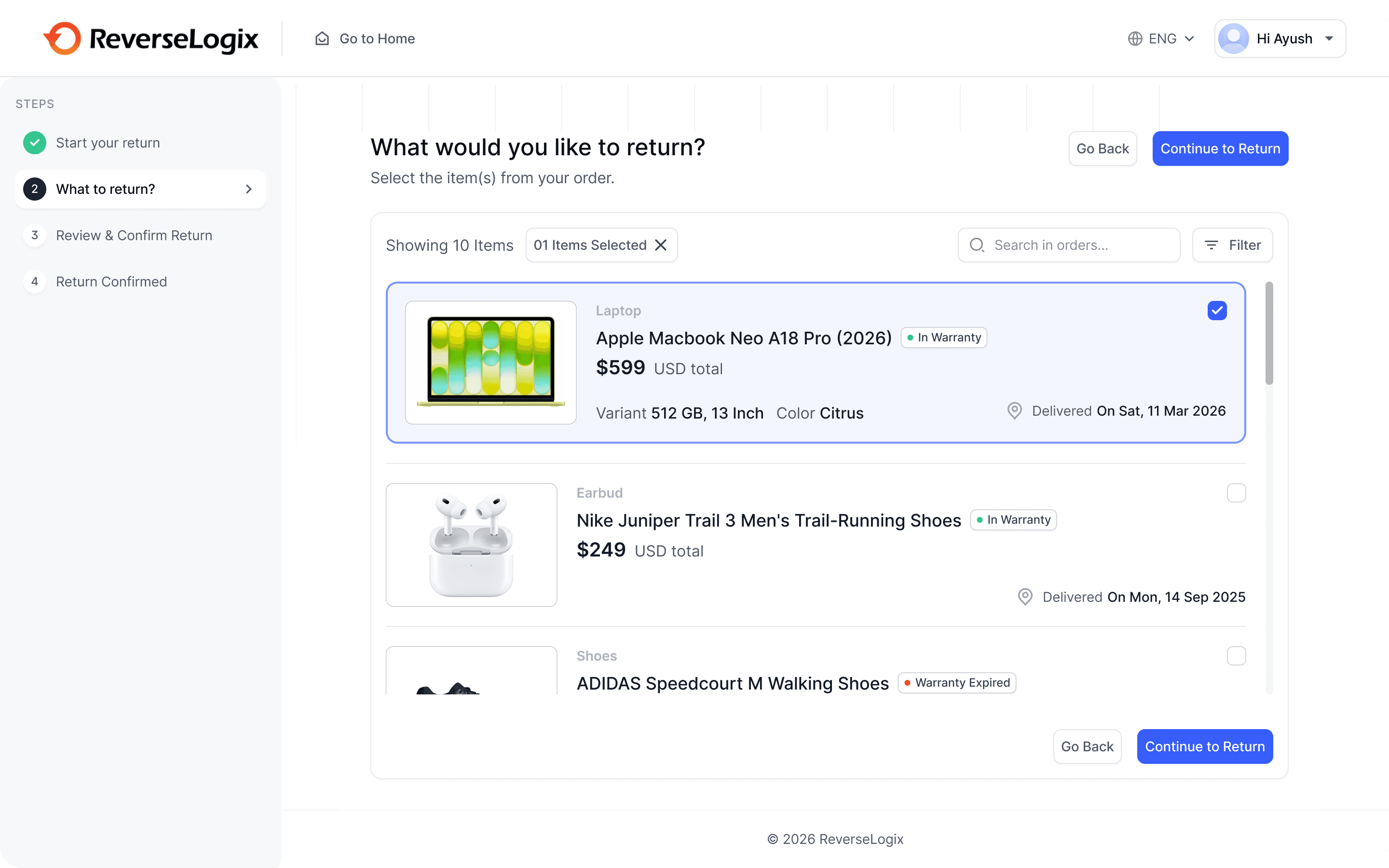Click the Filter lines icon
The image size is (1389, 868).
(1211, 245)
